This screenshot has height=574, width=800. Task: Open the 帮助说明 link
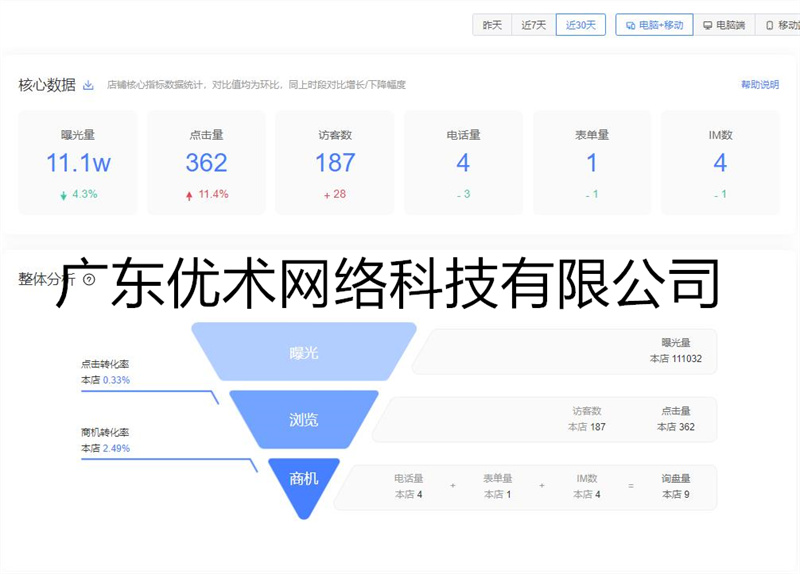[x=760, y=85]
